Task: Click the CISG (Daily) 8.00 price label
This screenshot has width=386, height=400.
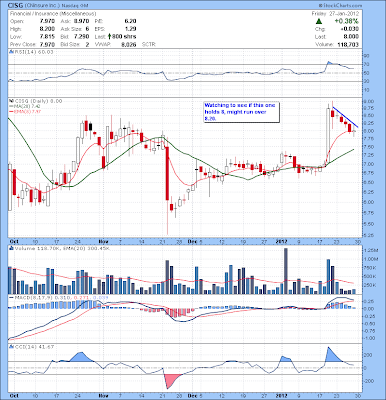Action: [x=37, y=101]
